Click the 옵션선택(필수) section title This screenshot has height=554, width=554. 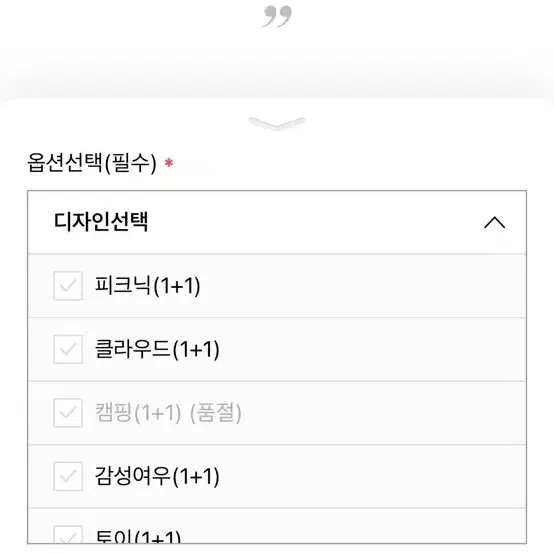tap(92, 163)
